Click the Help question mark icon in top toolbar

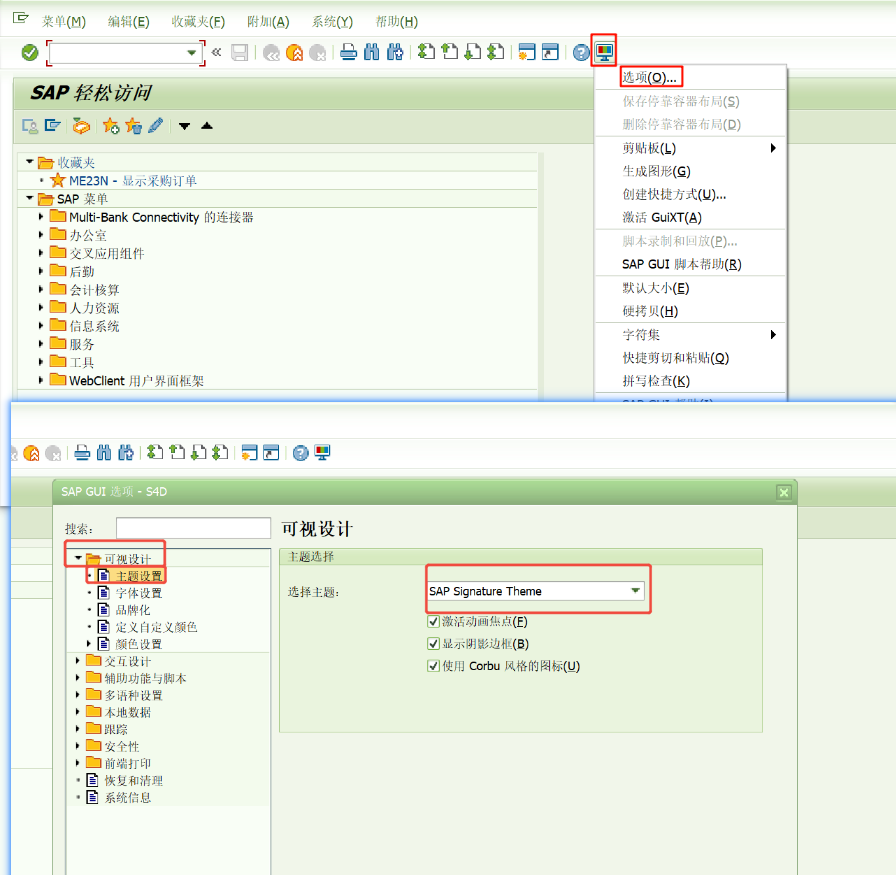[x=581, y=53]
